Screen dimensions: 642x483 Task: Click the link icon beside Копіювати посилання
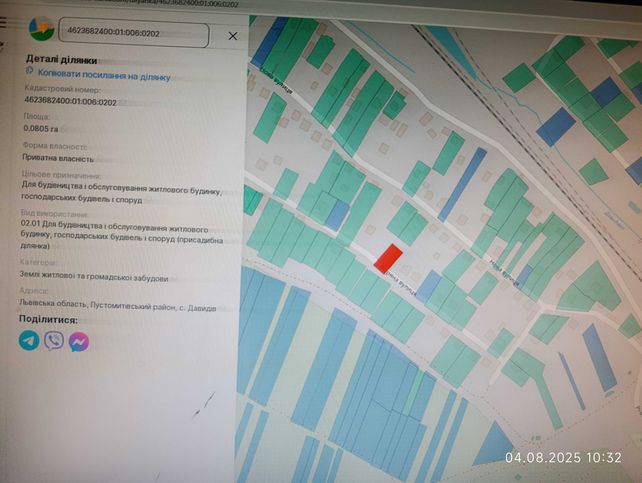coord(29,71)
